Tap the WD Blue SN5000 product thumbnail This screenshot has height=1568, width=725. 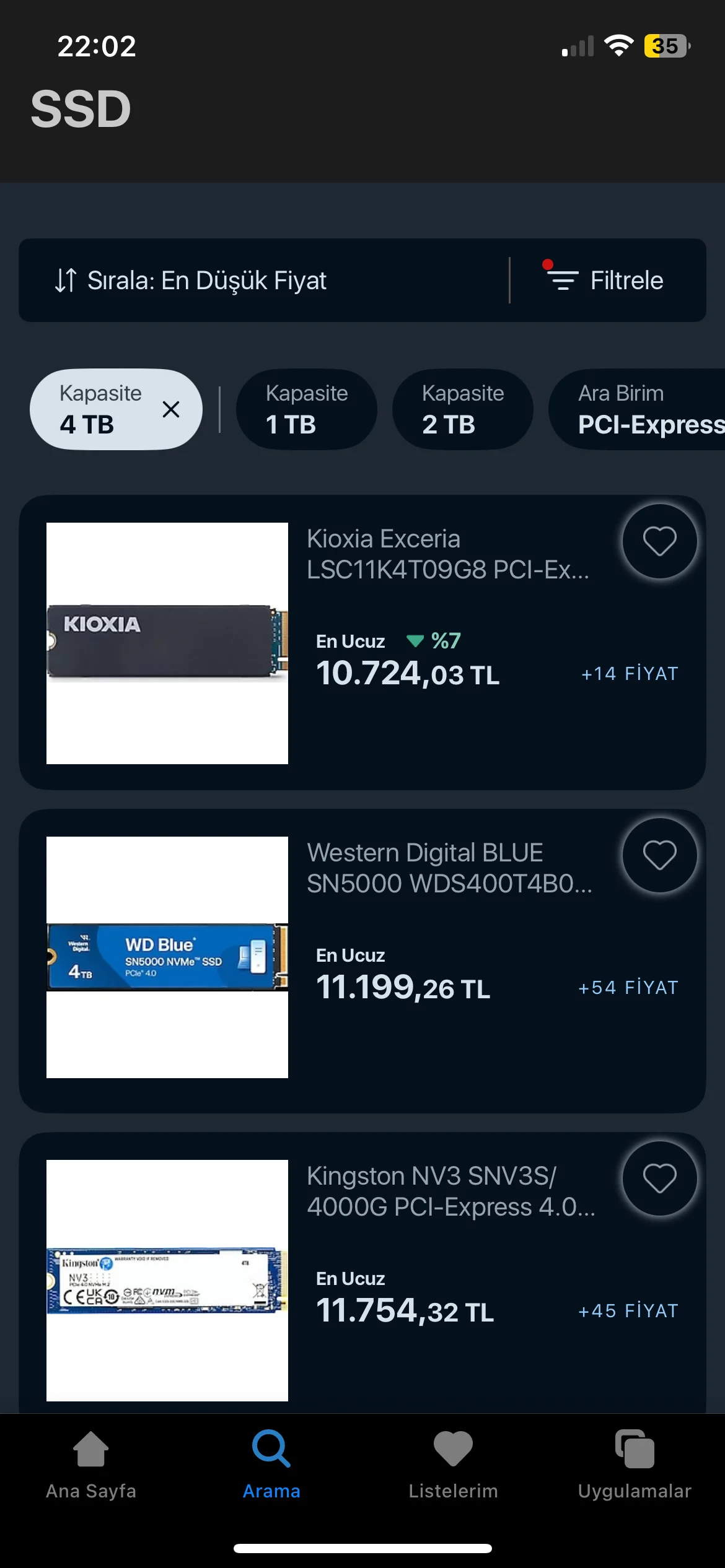[x=167, y=957]
